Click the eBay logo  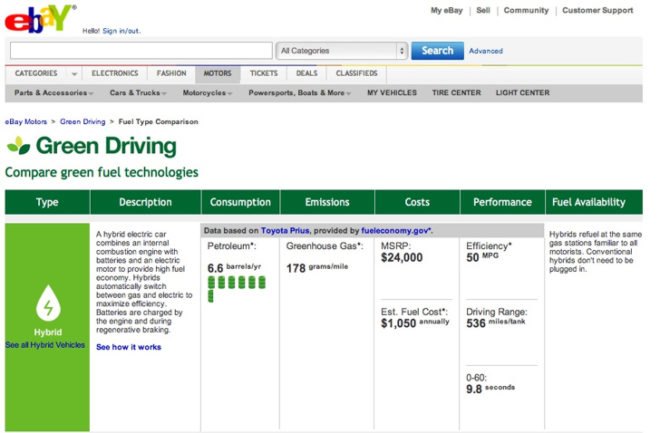[40, 19]
